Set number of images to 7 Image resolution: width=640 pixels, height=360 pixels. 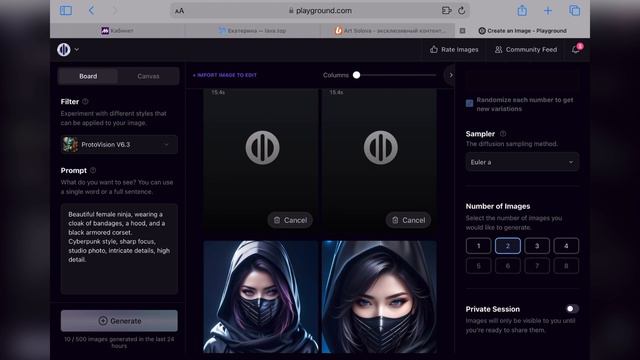[537, 266]
